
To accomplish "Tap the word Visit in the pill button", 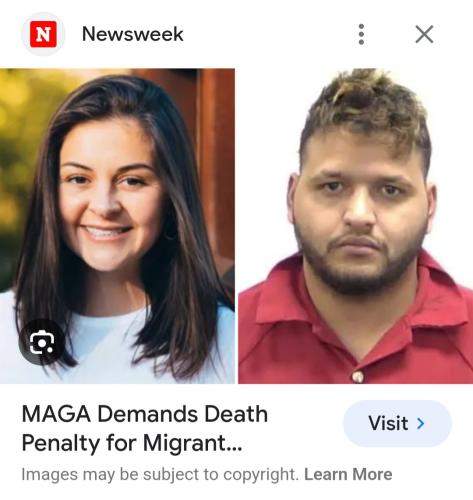I will pos(388,423).
